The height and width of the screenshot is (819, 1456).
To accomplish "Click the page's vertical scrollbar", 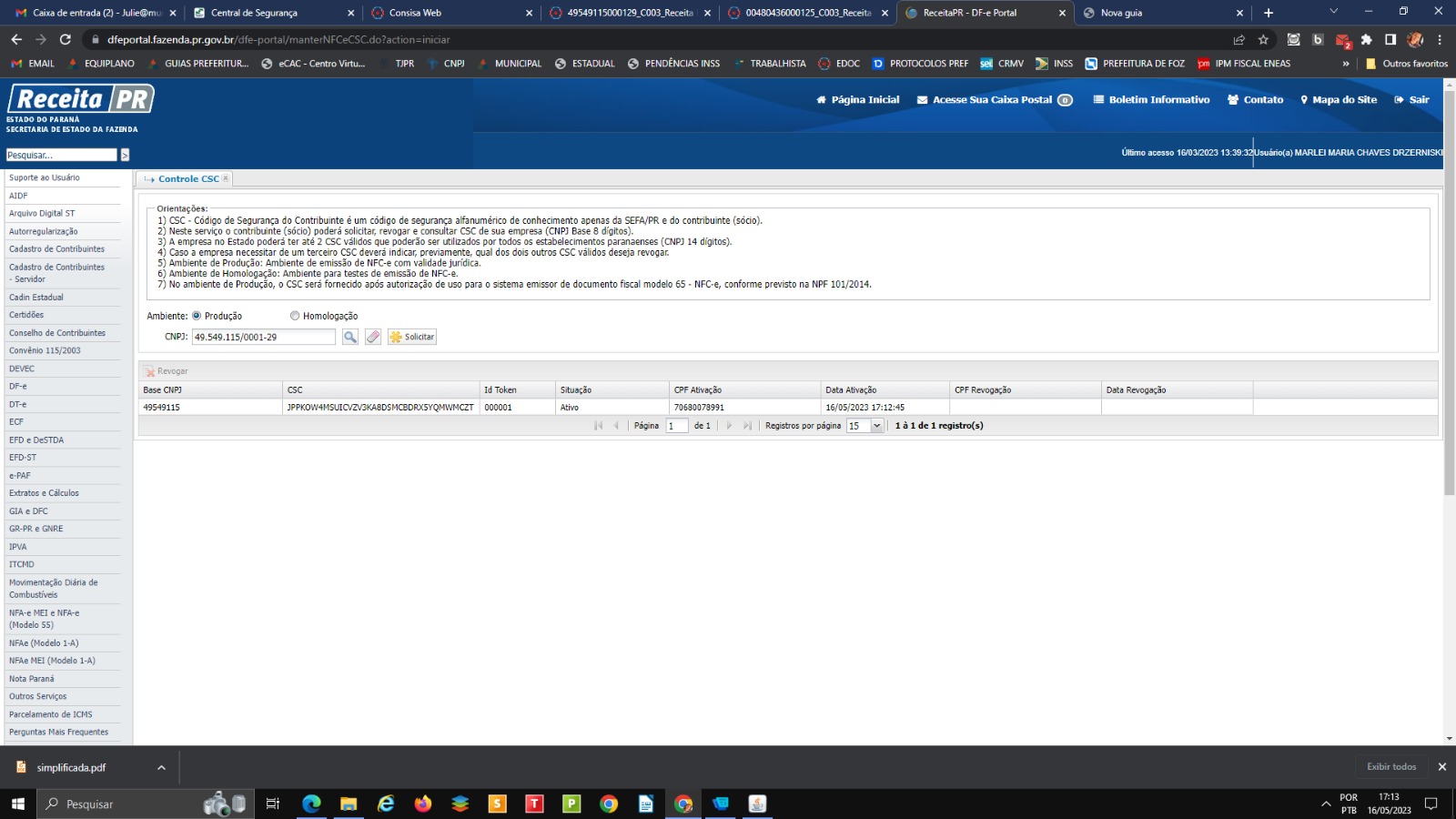I will [x=1450, y=364].
